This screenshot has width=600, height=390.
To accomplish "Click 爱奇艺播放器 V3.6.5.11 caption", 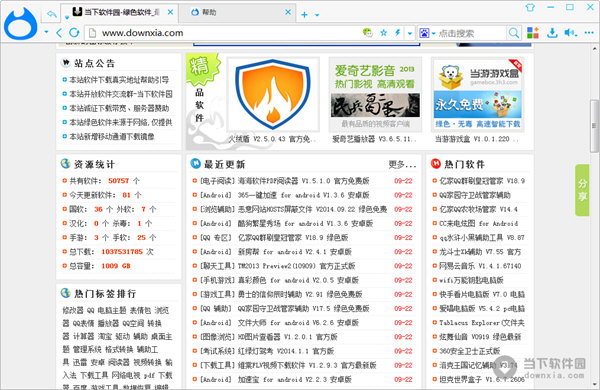I will pyautogui.click(x=374, y=139).
